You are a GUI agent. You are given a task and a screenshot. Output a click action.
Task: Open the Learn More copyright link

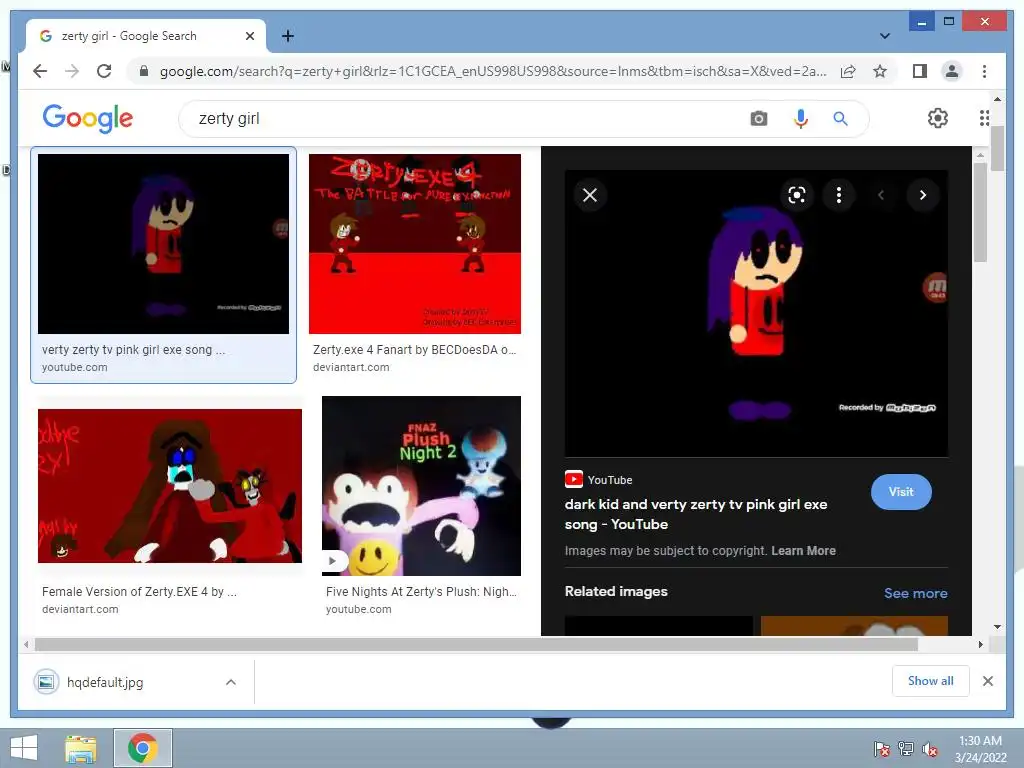point(803,551)
